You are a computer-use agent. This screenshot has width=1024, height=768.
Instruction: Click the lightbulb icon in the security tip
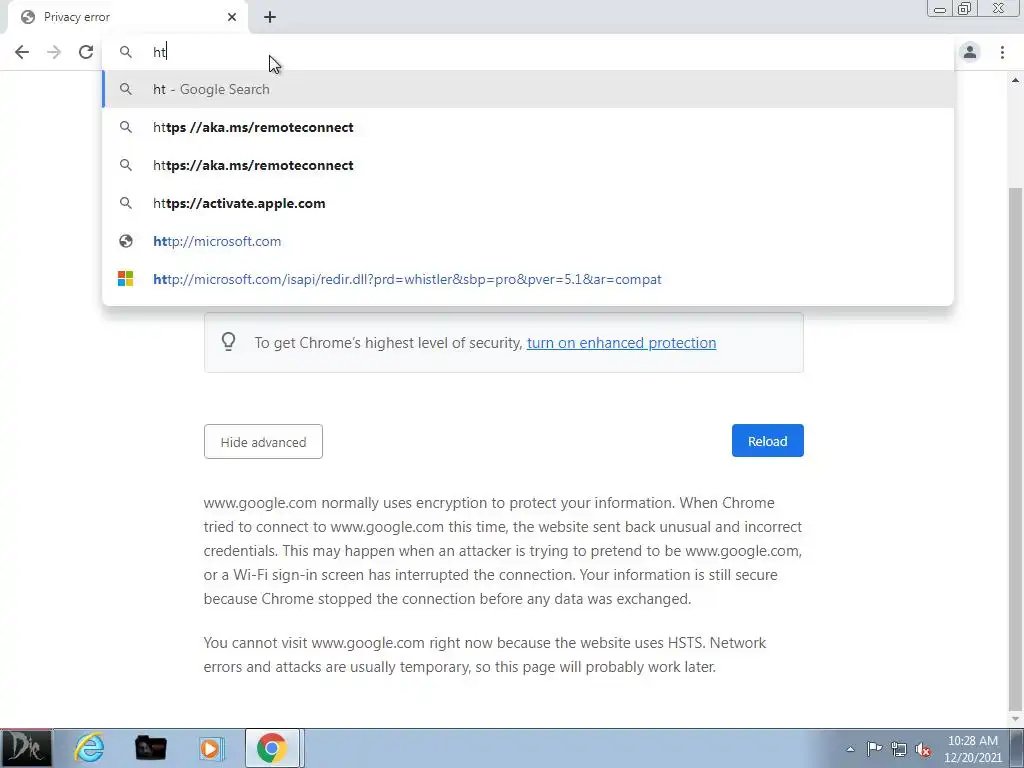point(229,342)
